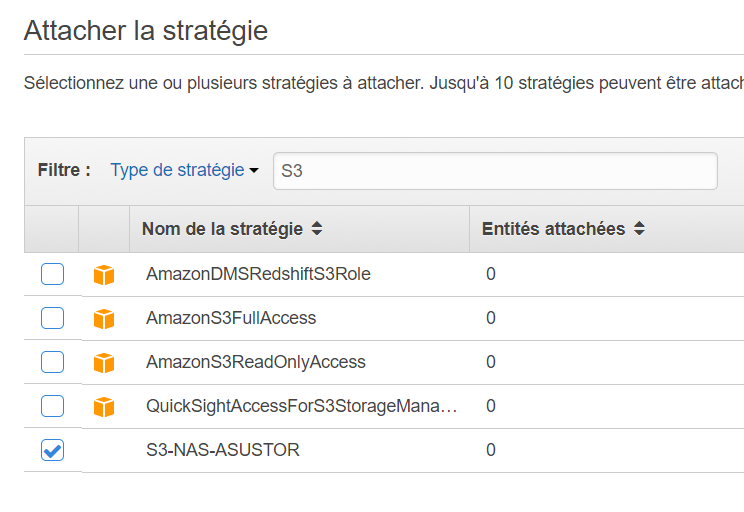Open the AmazonS3FullAccess policy name
The width and height of the screenshot is (744, 512).
point(231,318)
